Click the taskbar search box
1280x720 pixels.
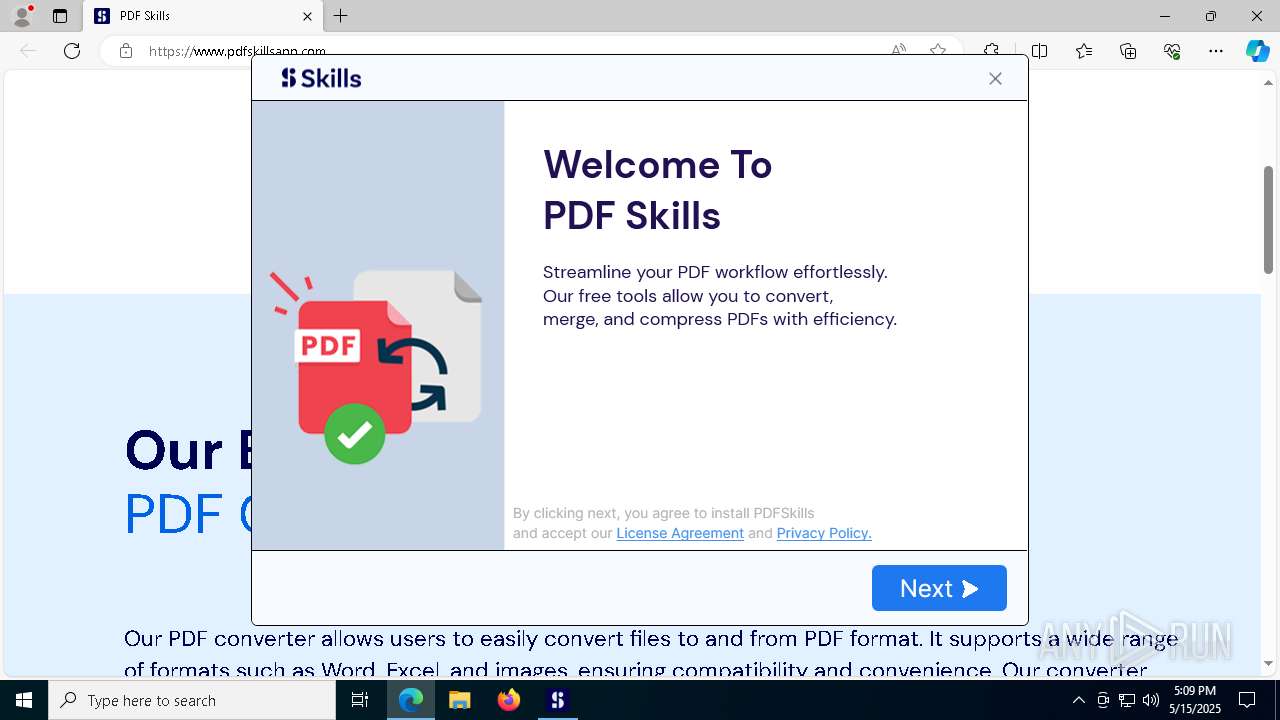[x=192, y=700]
